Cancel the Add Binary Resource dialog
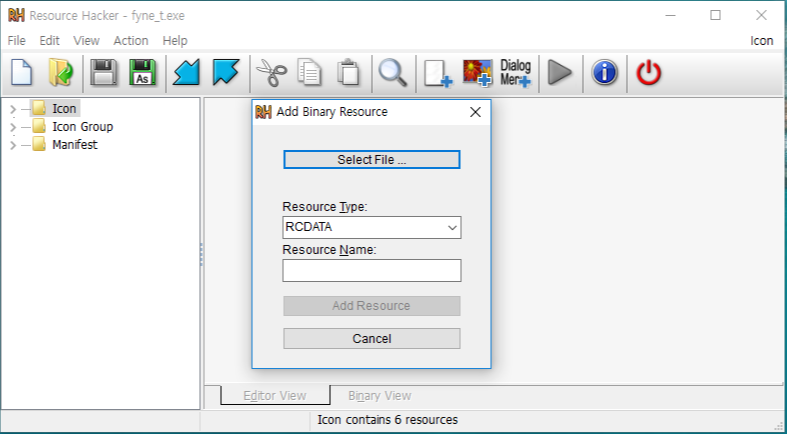The image size is (787, 434). (371, 339)
